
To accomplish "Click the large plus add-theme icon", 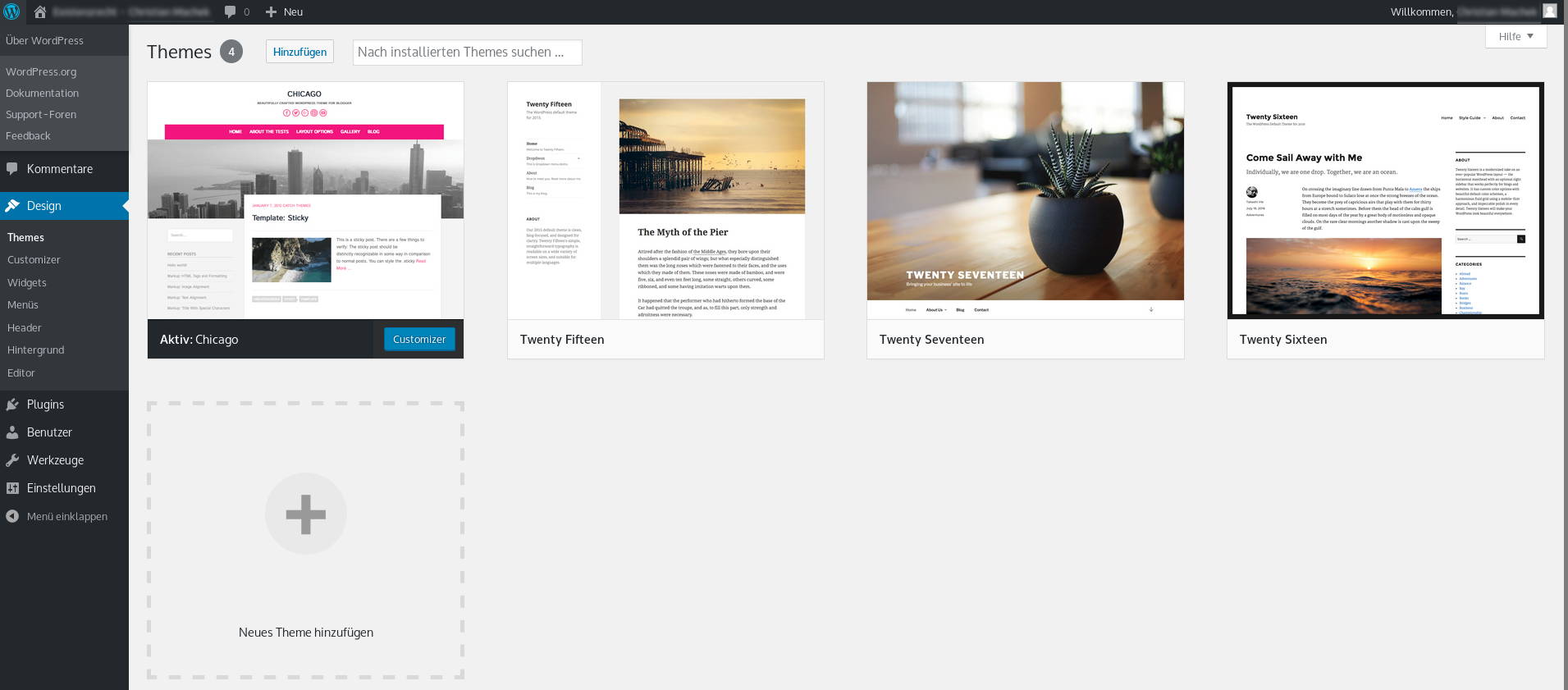I will [x=305, y=514].
